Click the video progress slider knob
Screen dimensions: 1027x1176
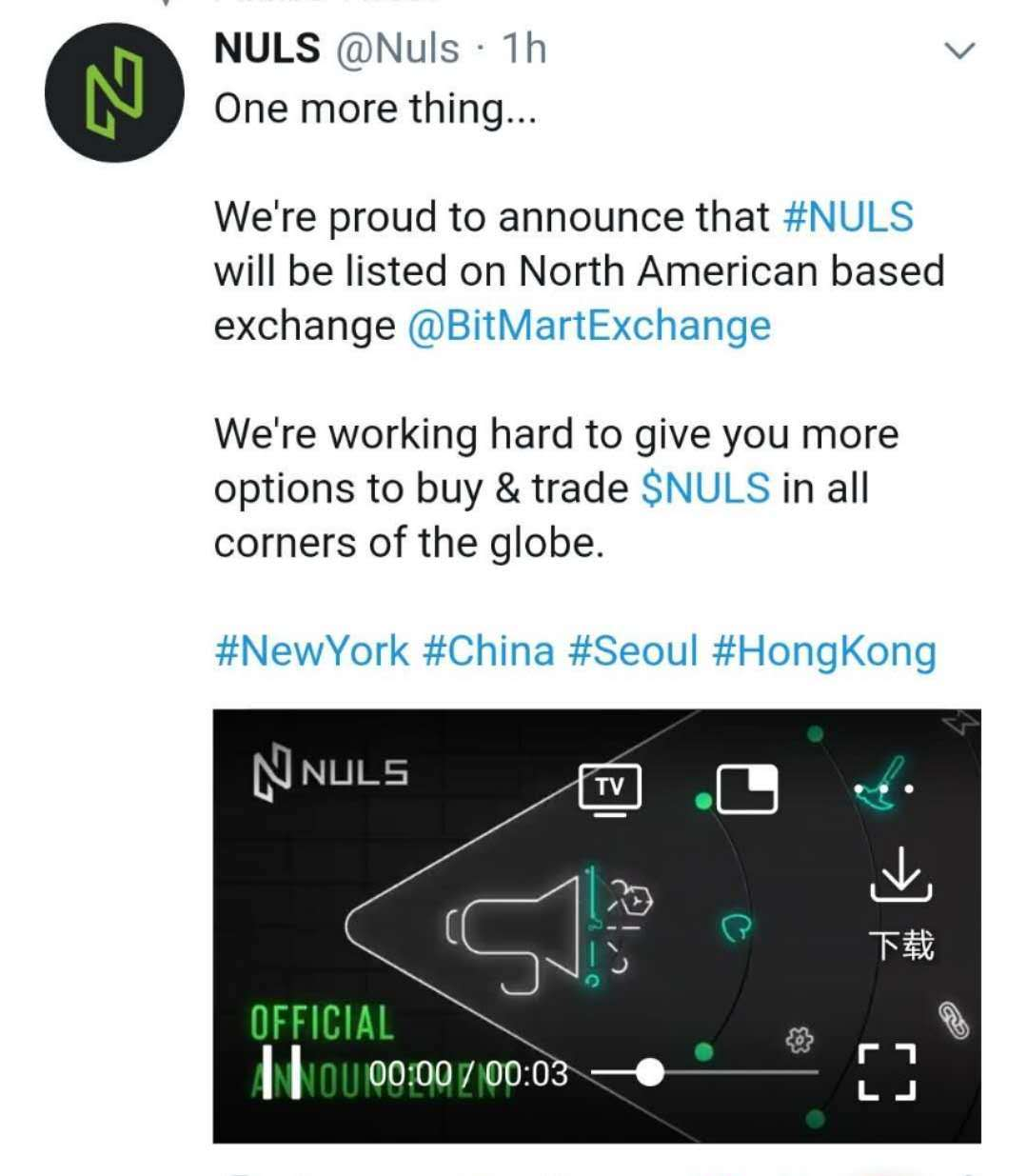649,1072
